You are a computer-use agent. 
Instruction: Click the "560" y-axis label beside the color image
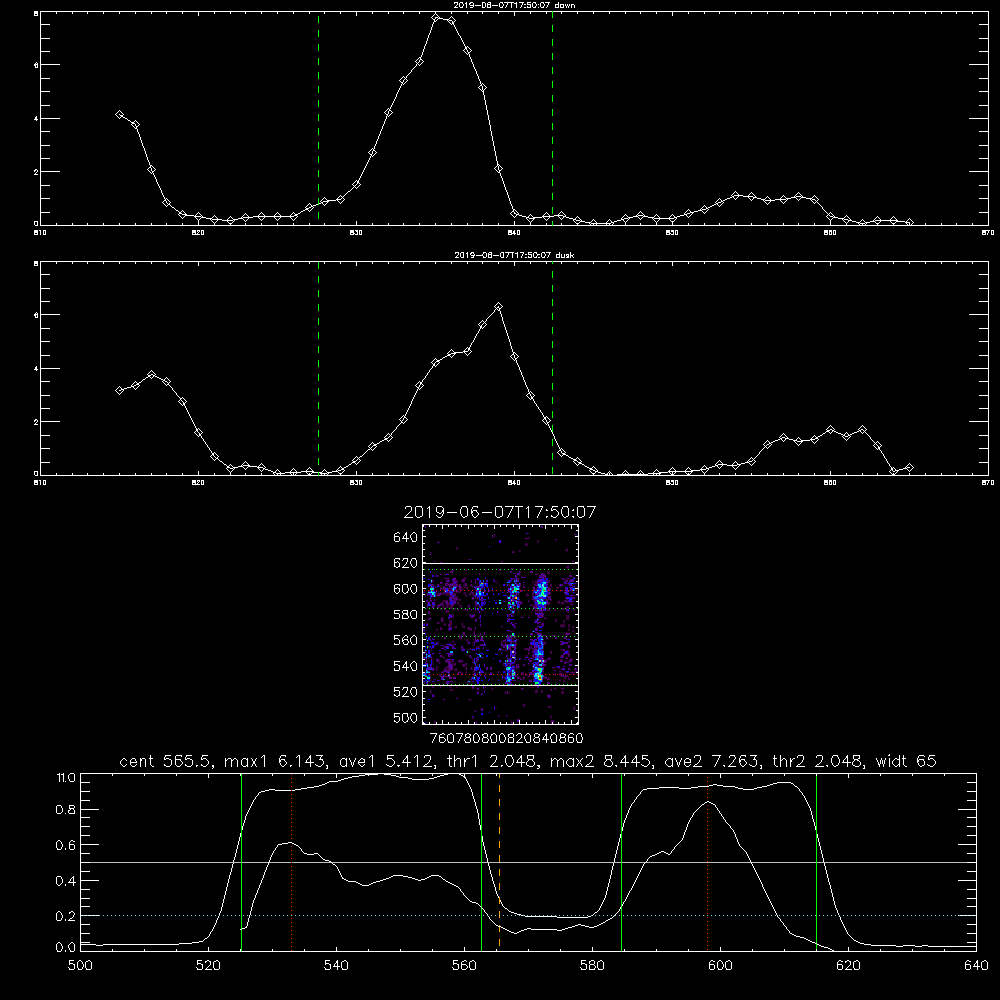point(406,640)
